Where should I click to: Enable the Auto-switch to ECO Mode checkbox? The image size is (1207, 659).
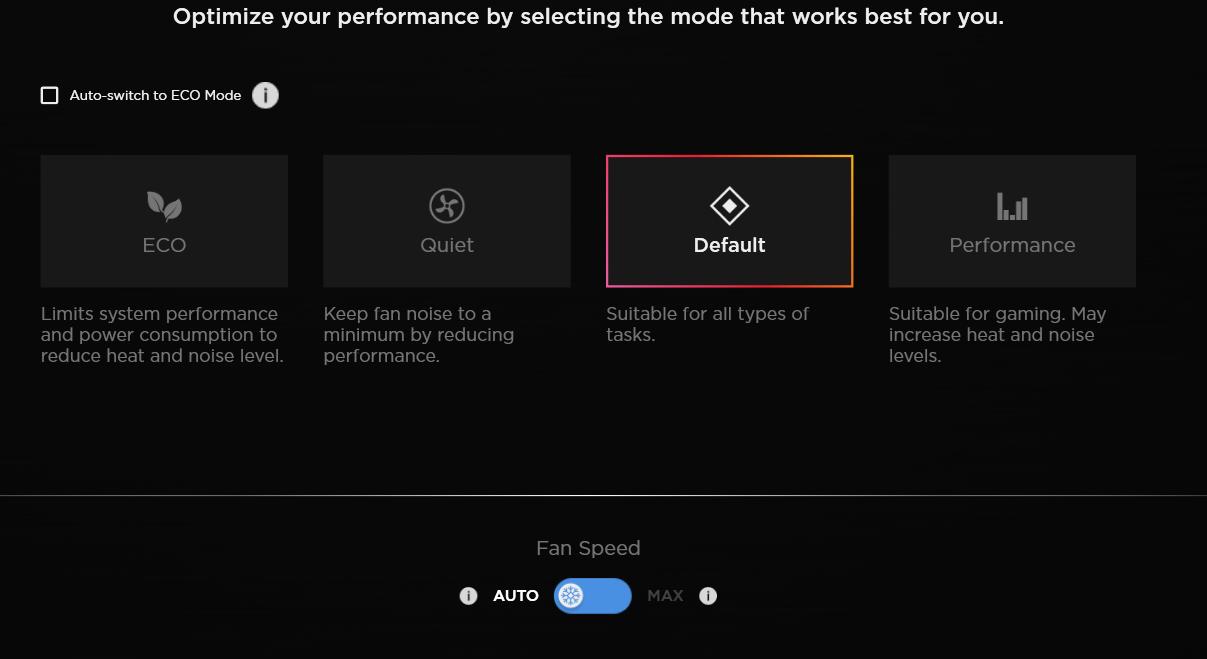click(49, 96)
